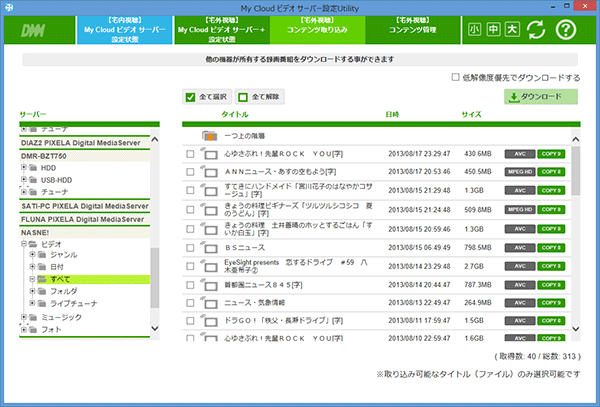Click folder icon beside HDD
This screenshot has height=407, width=600.
click(x=33, y=168)
